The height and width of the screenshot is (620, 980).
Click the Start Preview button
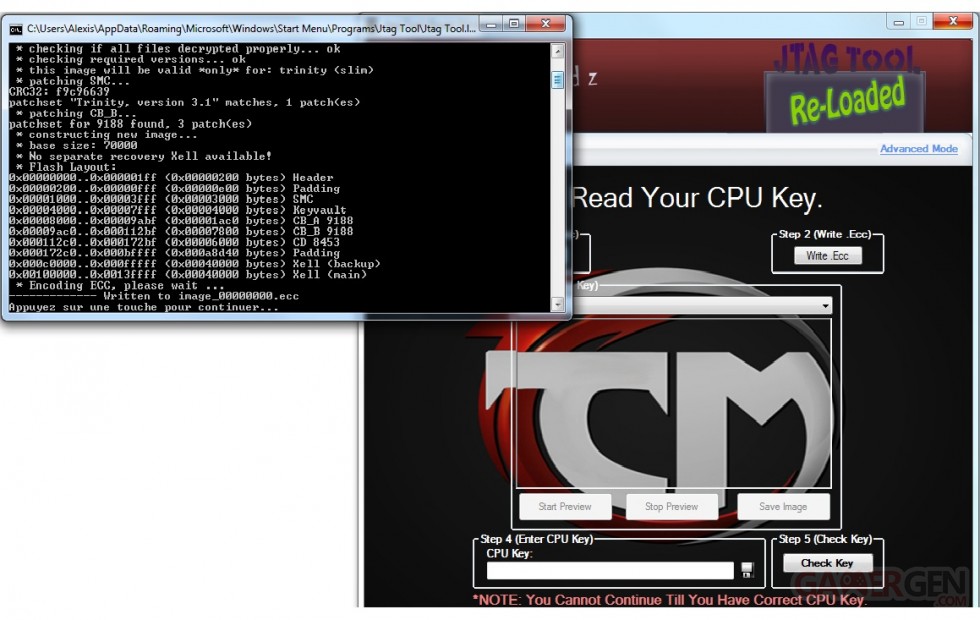564,506
